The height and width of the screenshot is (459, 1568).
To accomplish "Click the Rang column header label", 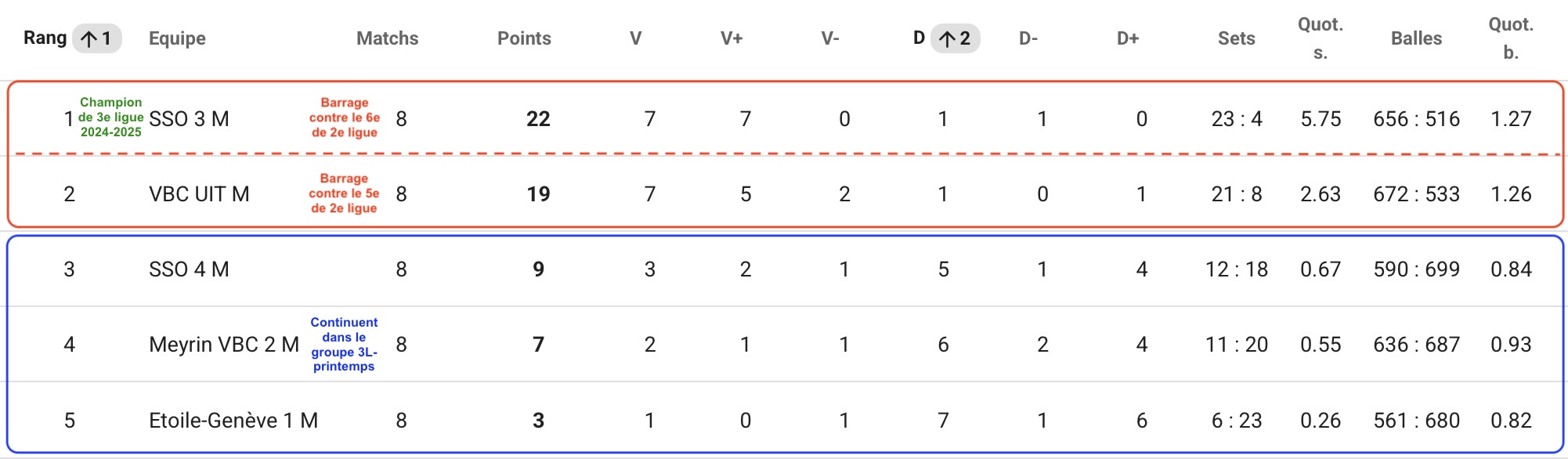I will click(45, 38).
